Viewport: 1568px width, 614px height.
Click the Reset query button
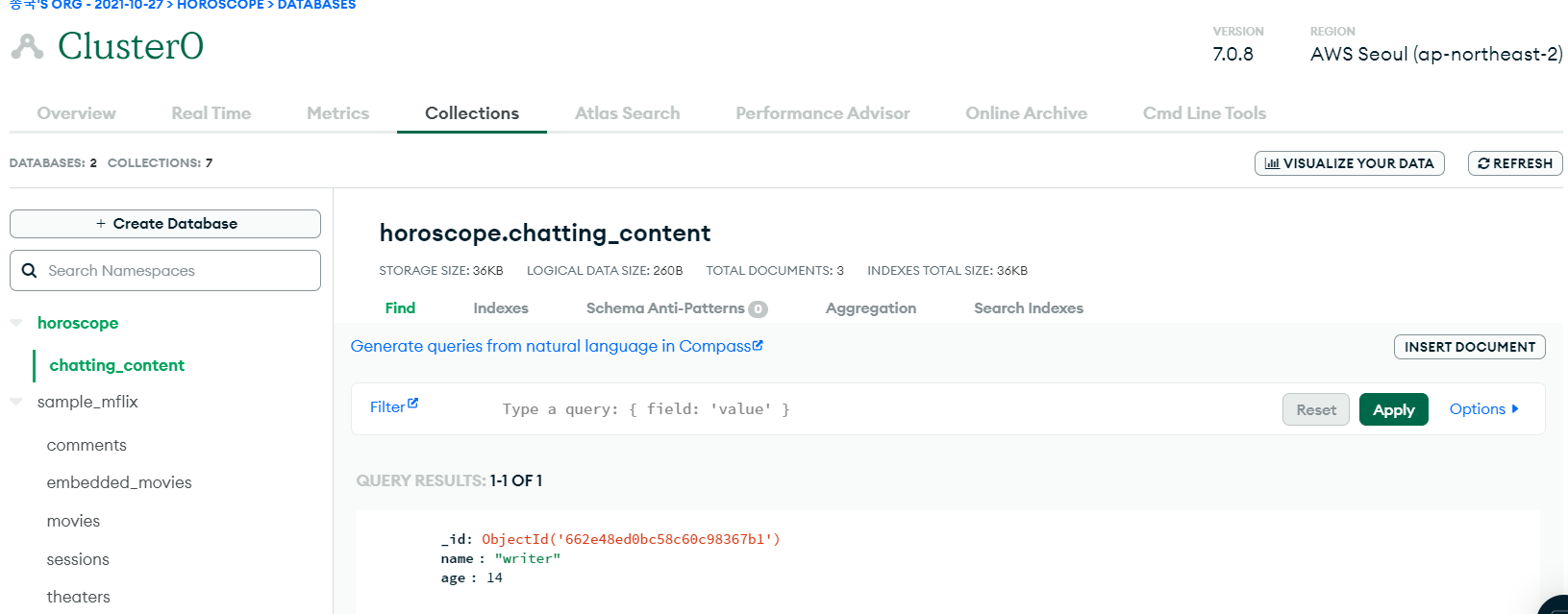tap(1316, 409)
